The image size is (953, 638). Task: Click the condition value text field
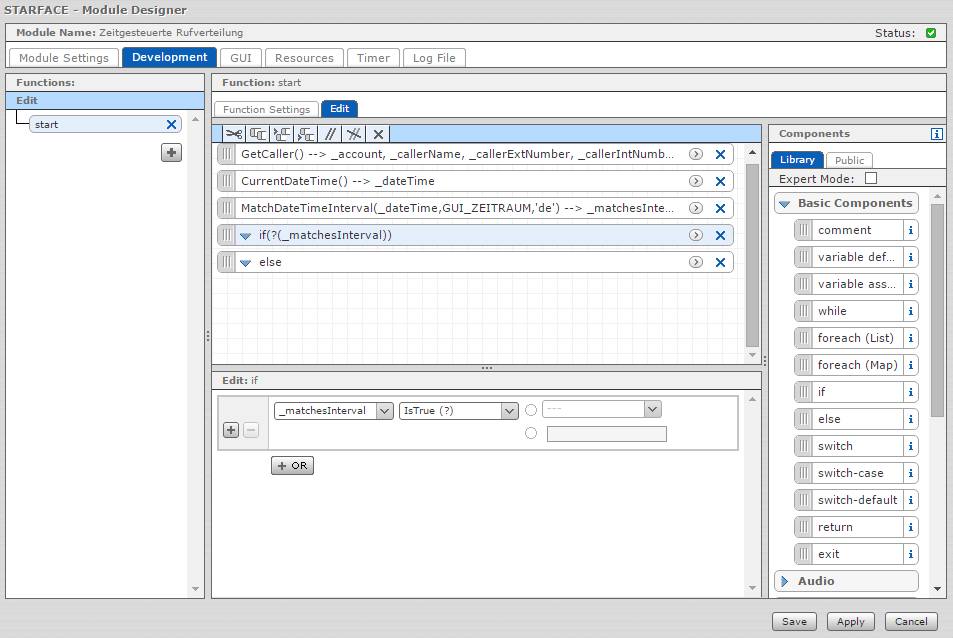pos(606,434)
